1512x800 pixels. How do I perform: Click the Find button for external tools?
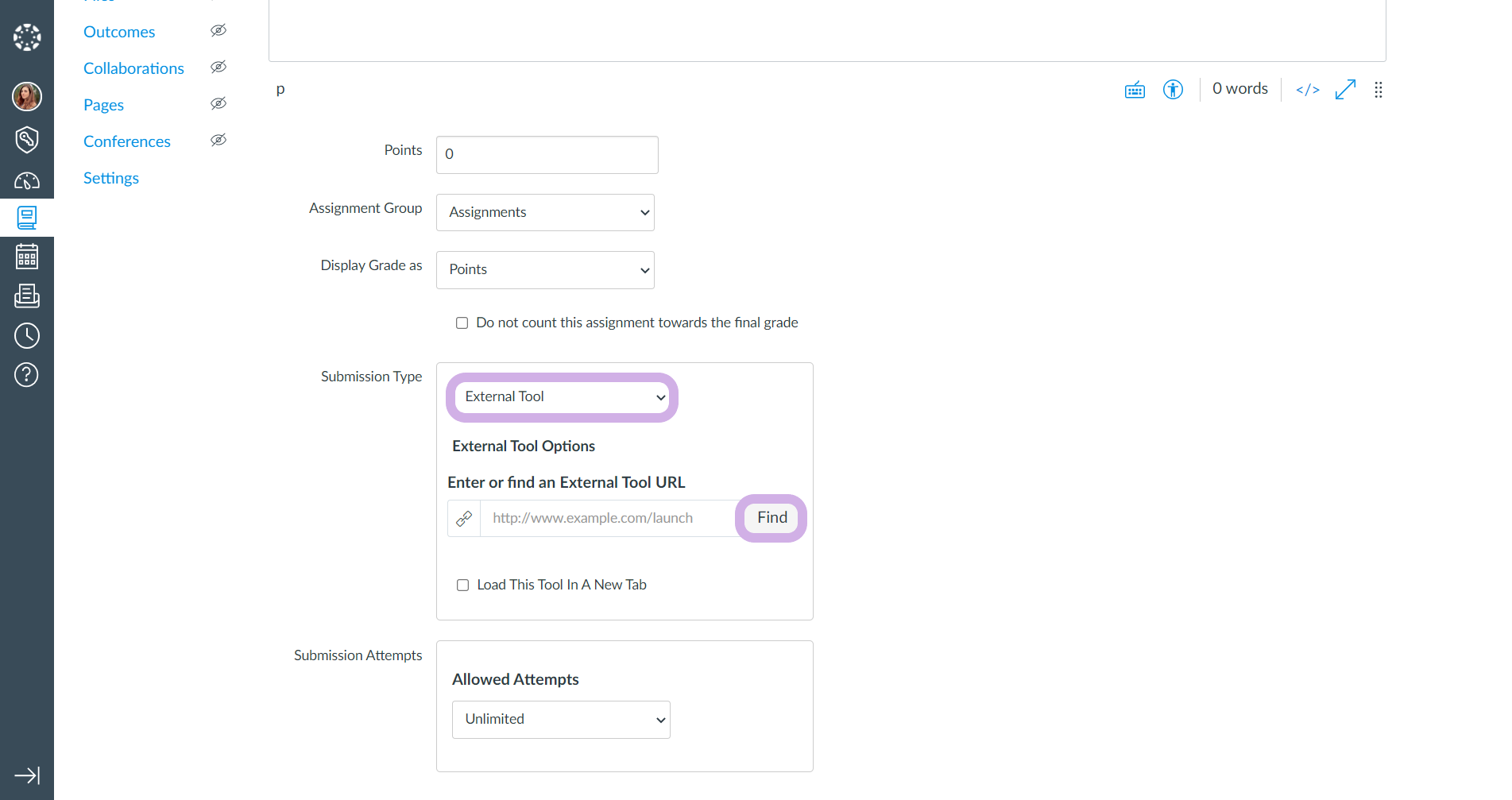(x=771, y=518)
